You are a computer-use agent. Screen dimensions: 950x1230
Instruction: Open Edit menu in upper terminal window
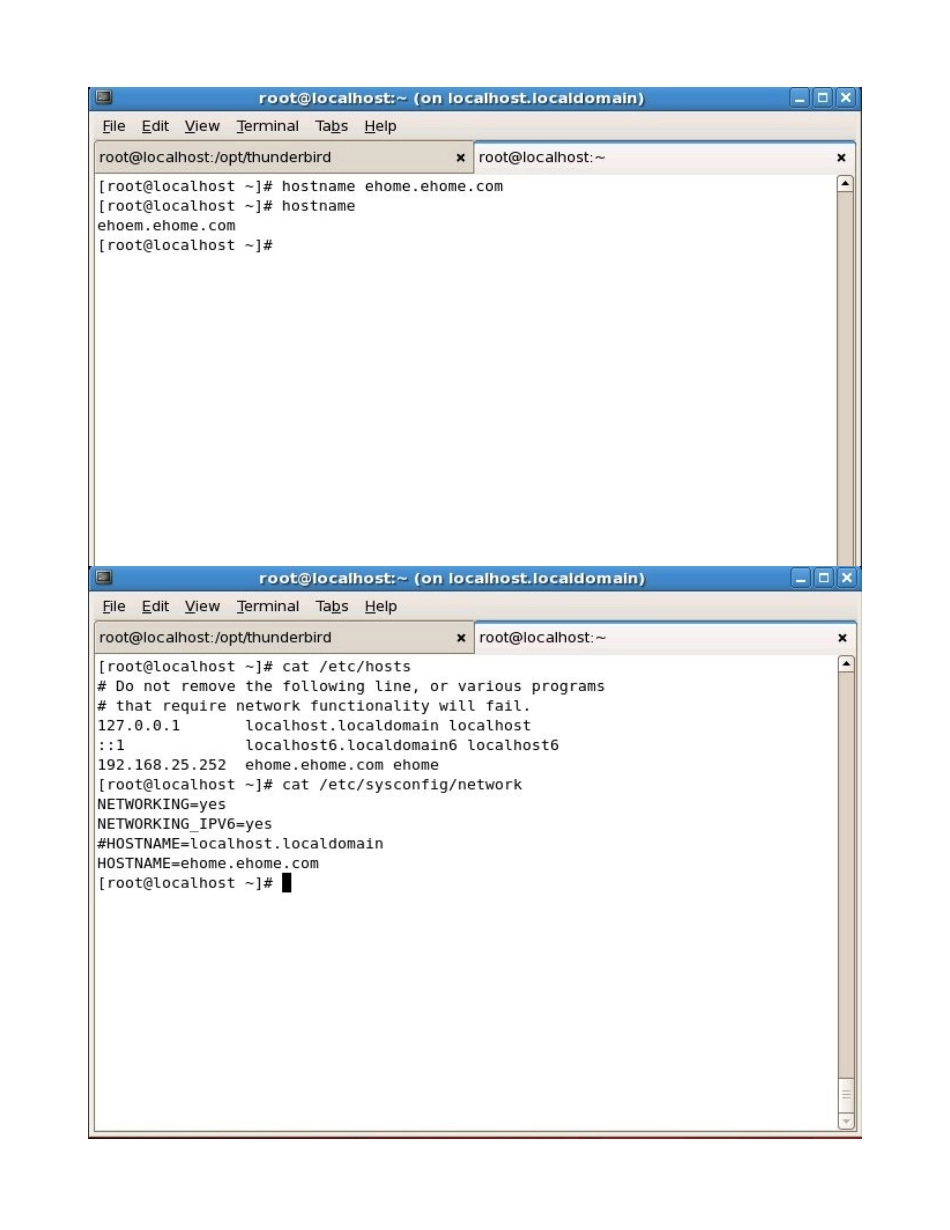coord(155,126)
